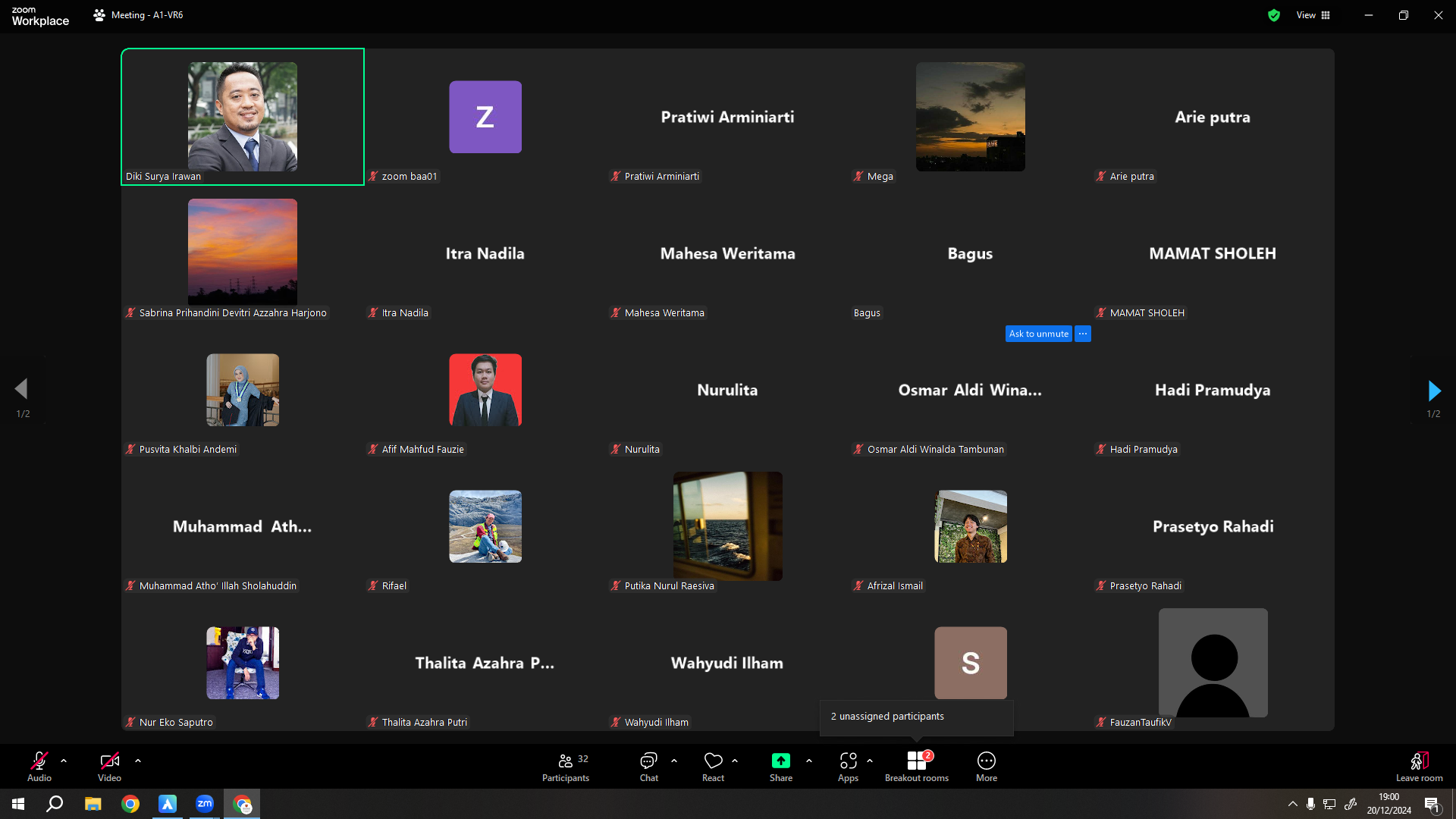Viewport: 1456px width, 819px height.
Task: Open the React emoji menu
Action: click(713, 766)
